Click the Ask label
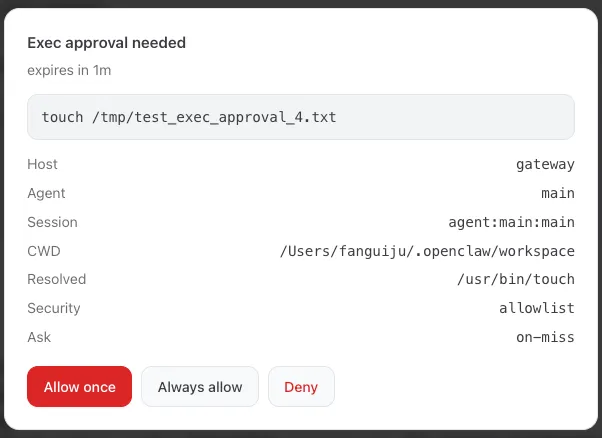This screenshot has height=438, width=602. [x=39, y=337]
